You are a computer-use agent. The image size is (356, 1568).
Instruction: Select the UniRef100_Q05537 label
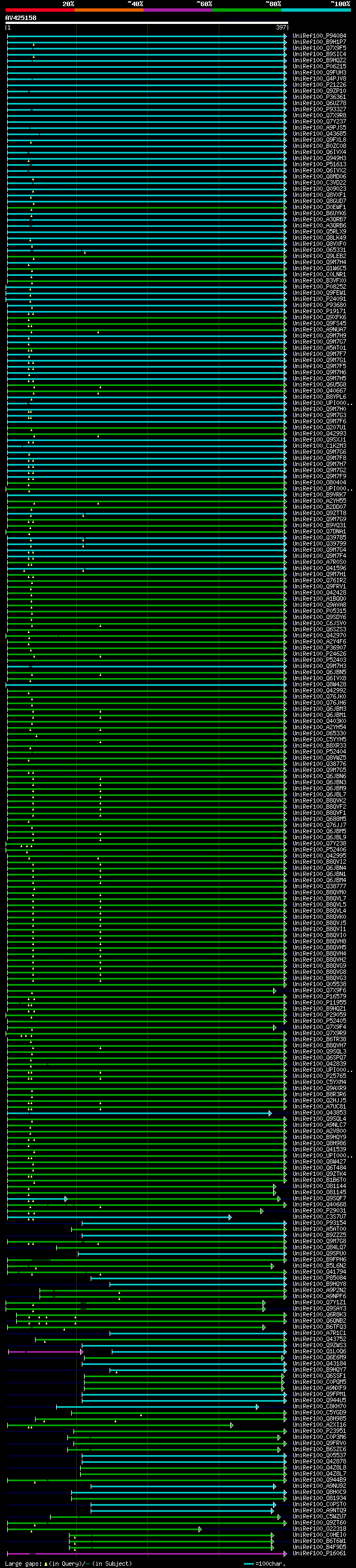click(319, 1456)
